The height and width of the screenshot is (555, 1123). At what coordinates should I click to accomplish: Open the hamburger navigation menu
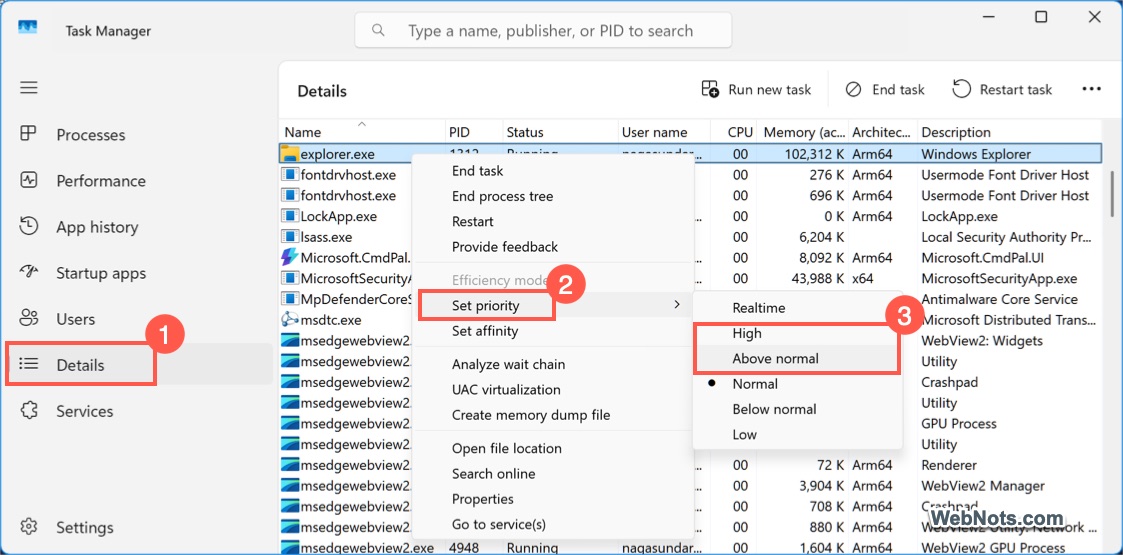pyautogui.click(x=29, y=88)
